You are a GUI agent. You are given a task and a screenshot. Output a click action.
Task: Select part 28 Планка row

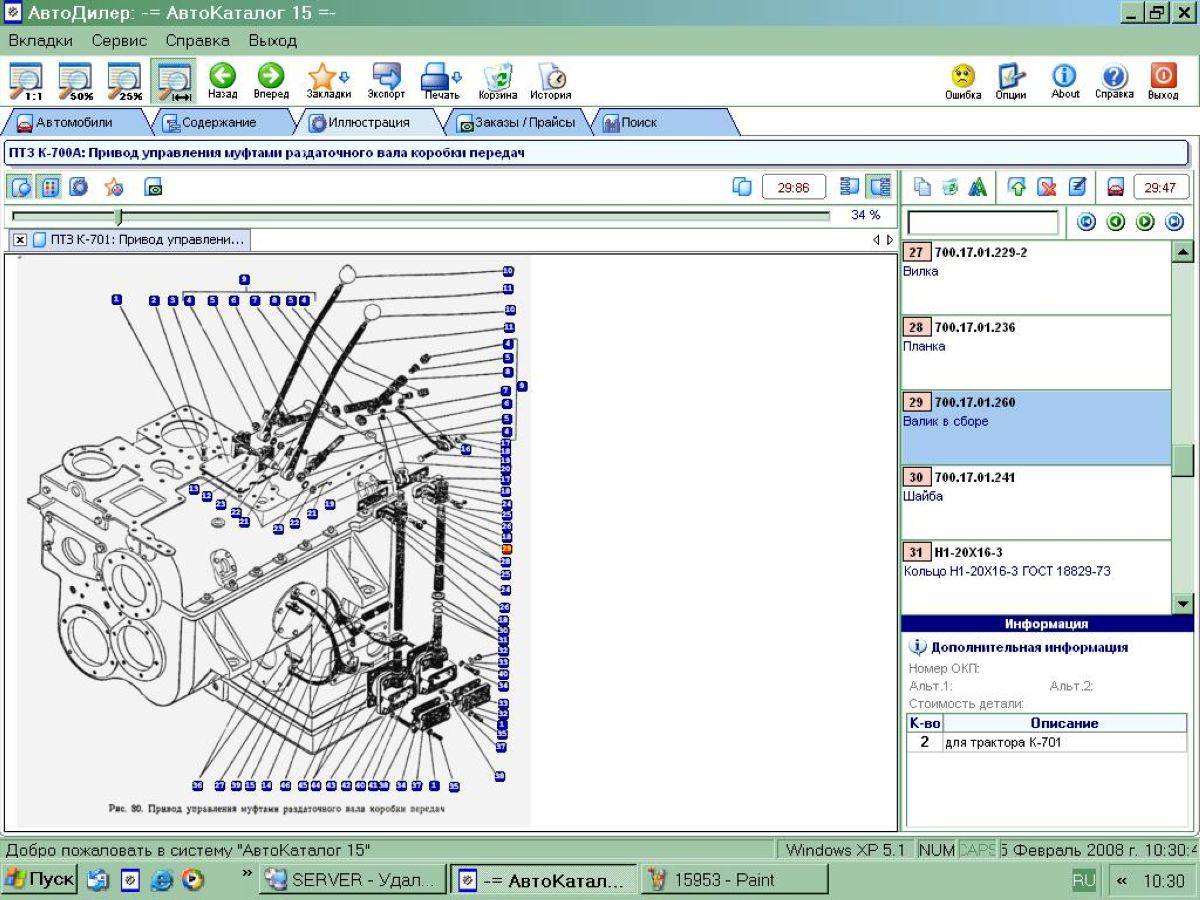tap(1036, 352)
